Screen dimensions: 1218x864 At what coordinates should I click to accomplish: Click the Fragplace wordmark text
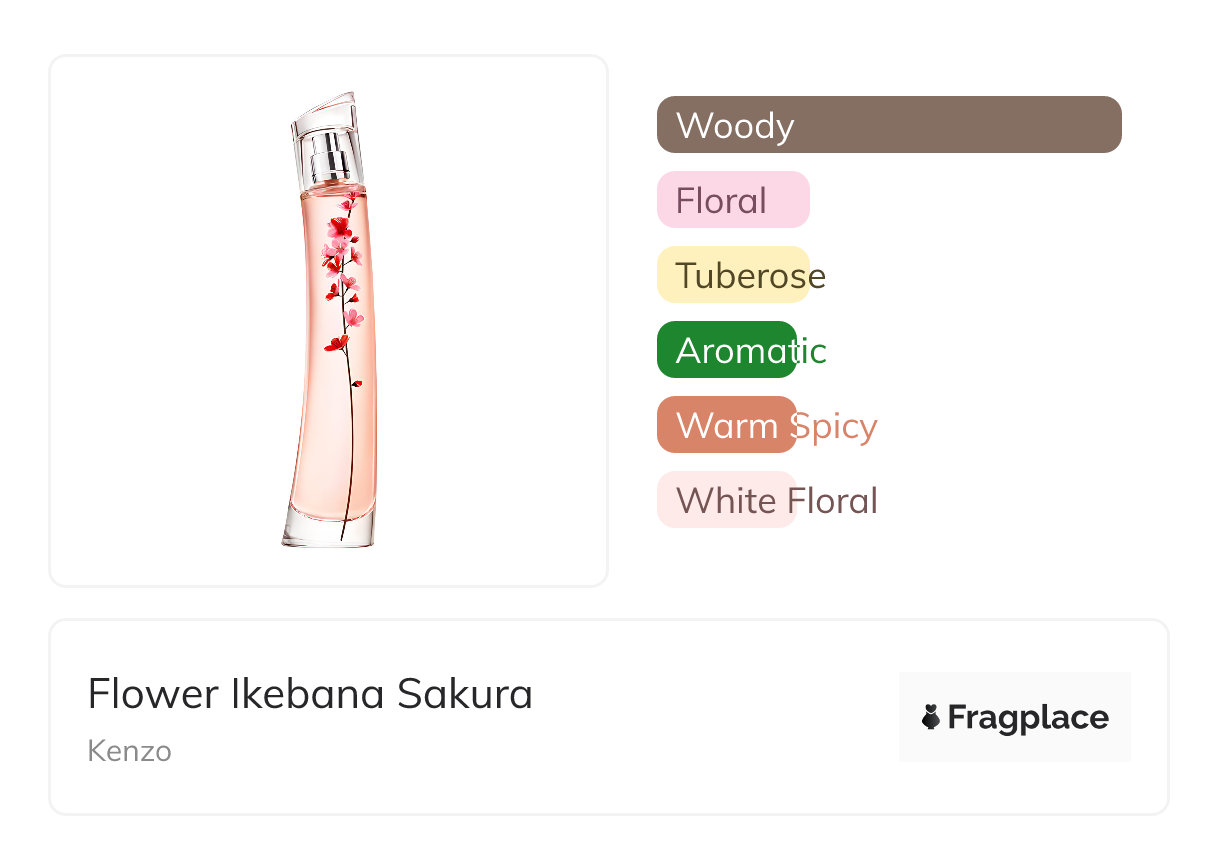(1028, 717)
